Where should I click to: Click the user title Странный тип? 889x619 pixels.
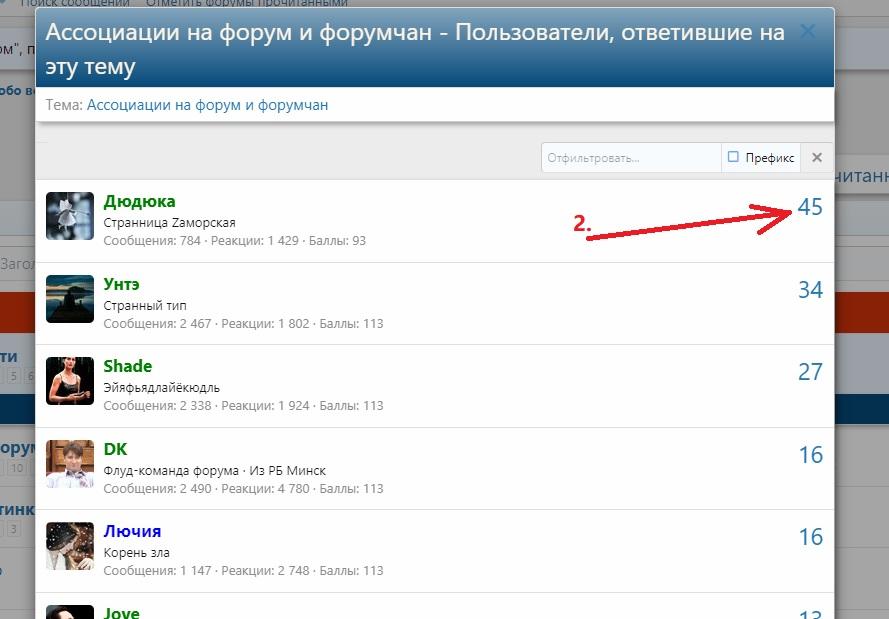tap(145, 306)
